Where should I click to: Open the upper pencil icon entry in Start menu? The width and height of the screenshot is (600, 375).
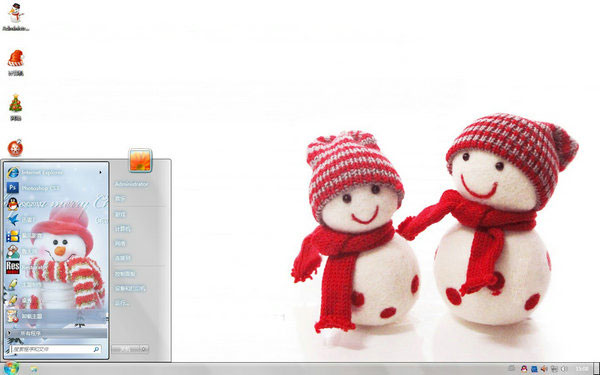55,284
